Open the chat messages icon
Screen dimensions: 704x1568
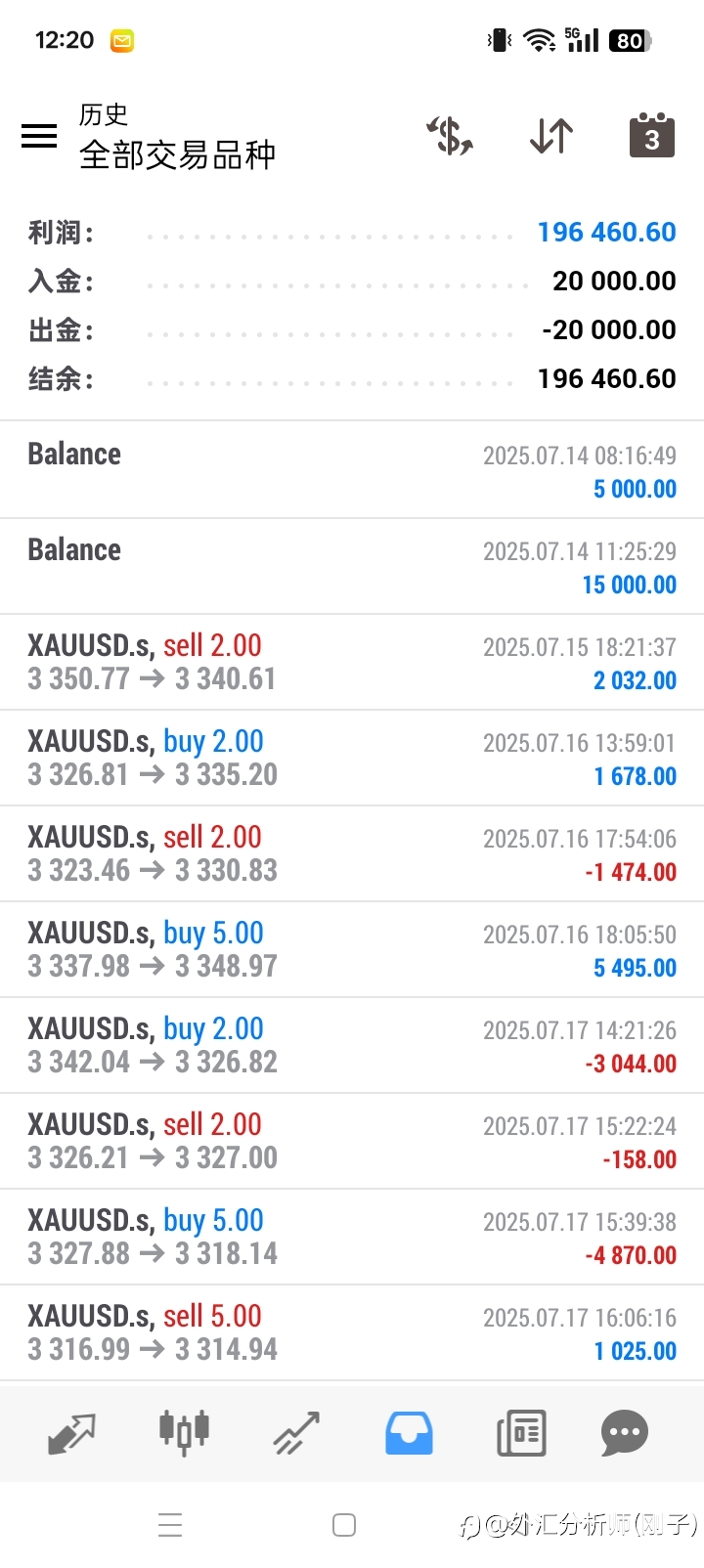pyautogui.click(x=625, y=1433)
